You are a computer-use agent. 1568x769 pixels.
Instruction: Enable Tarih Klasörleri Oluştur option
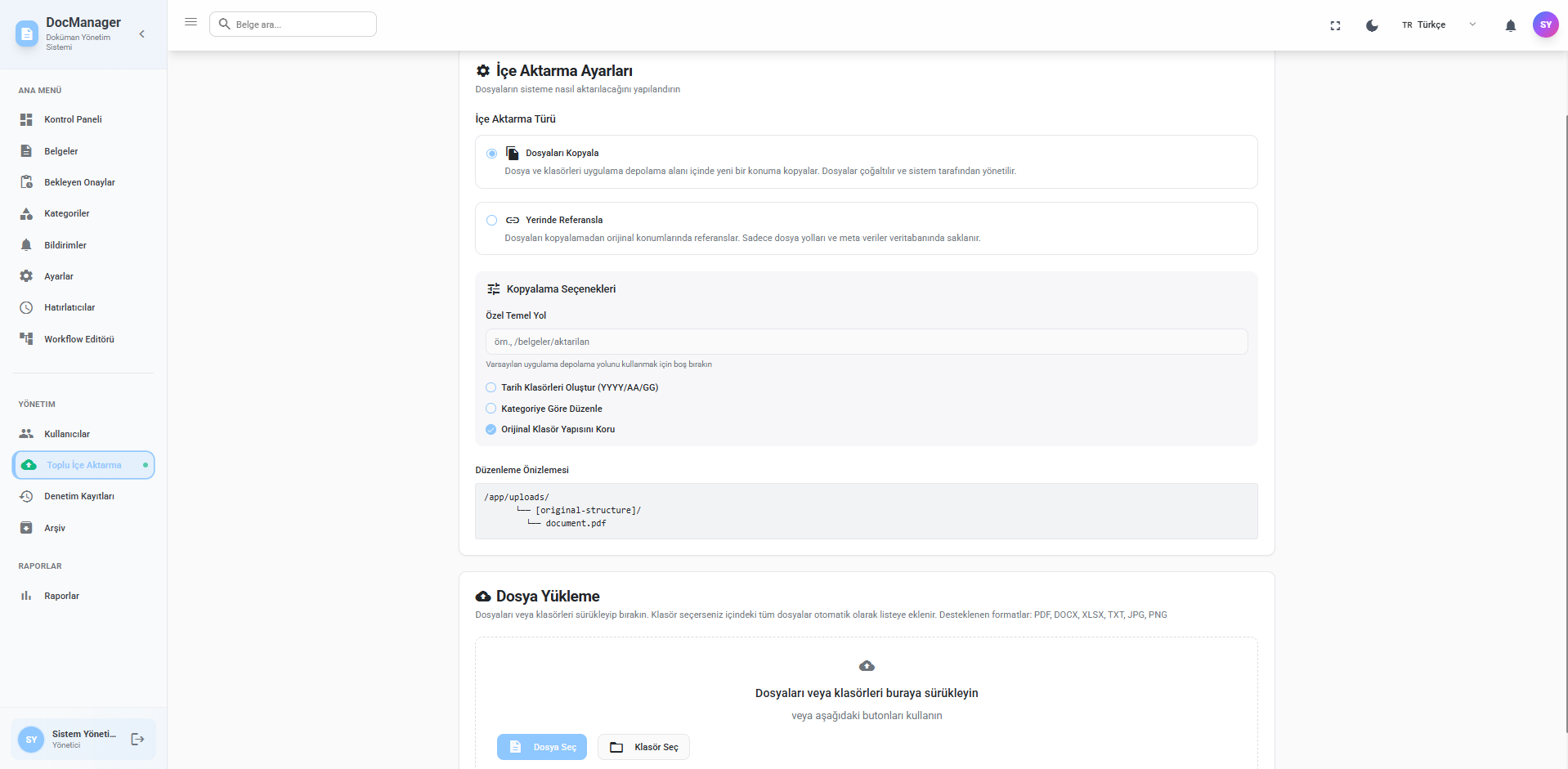(x=490, y=387)
